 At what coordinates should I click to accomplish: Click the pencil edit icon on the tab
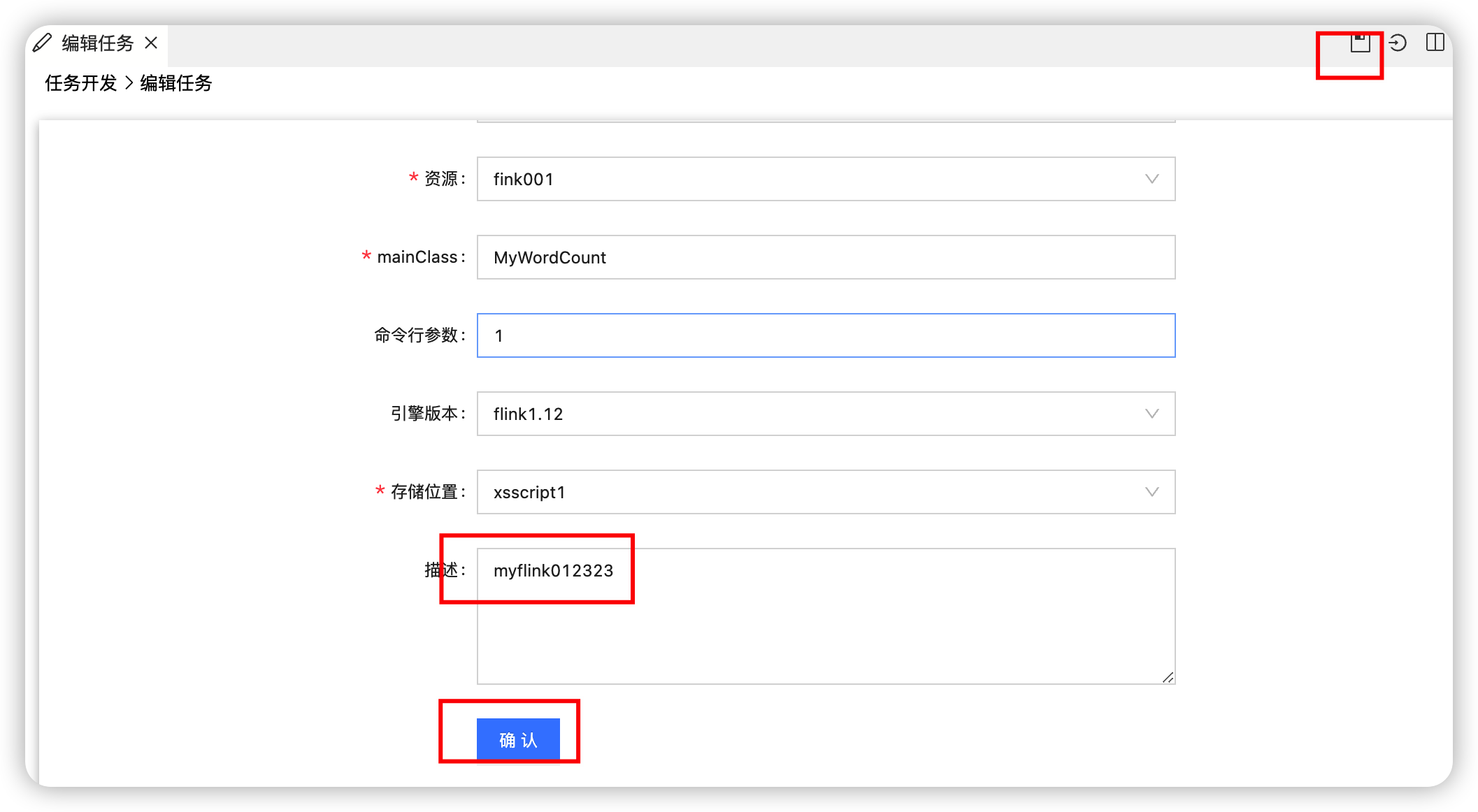coord(42,42)
